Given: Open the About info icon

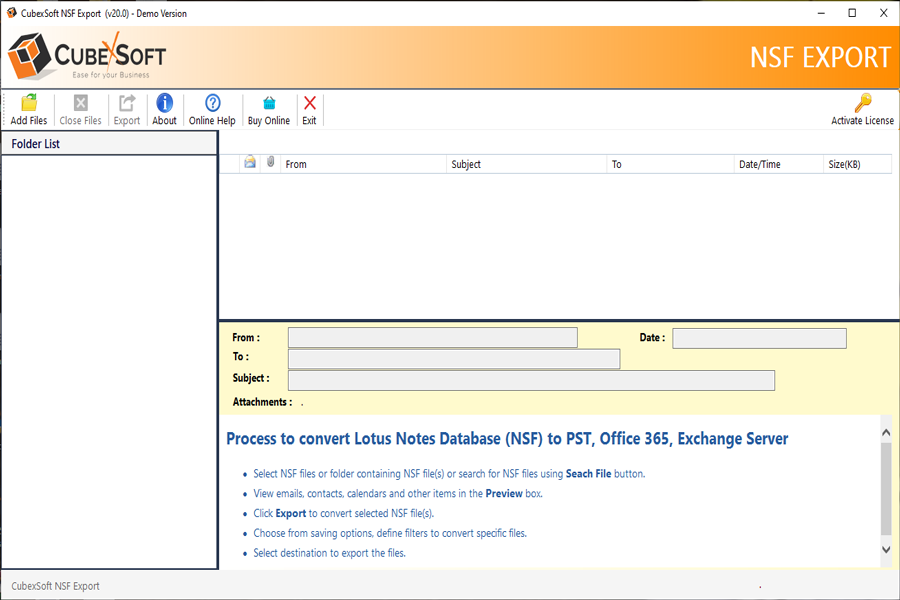Looking at the screenshot, I should pos(164,103).
